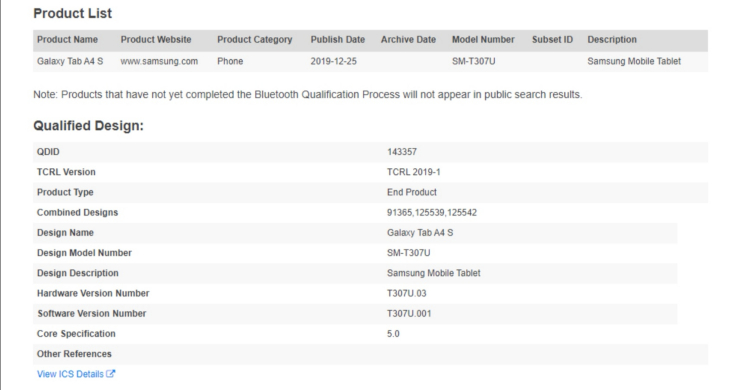Click the TCRL Version label

click(x=66, y=172)
